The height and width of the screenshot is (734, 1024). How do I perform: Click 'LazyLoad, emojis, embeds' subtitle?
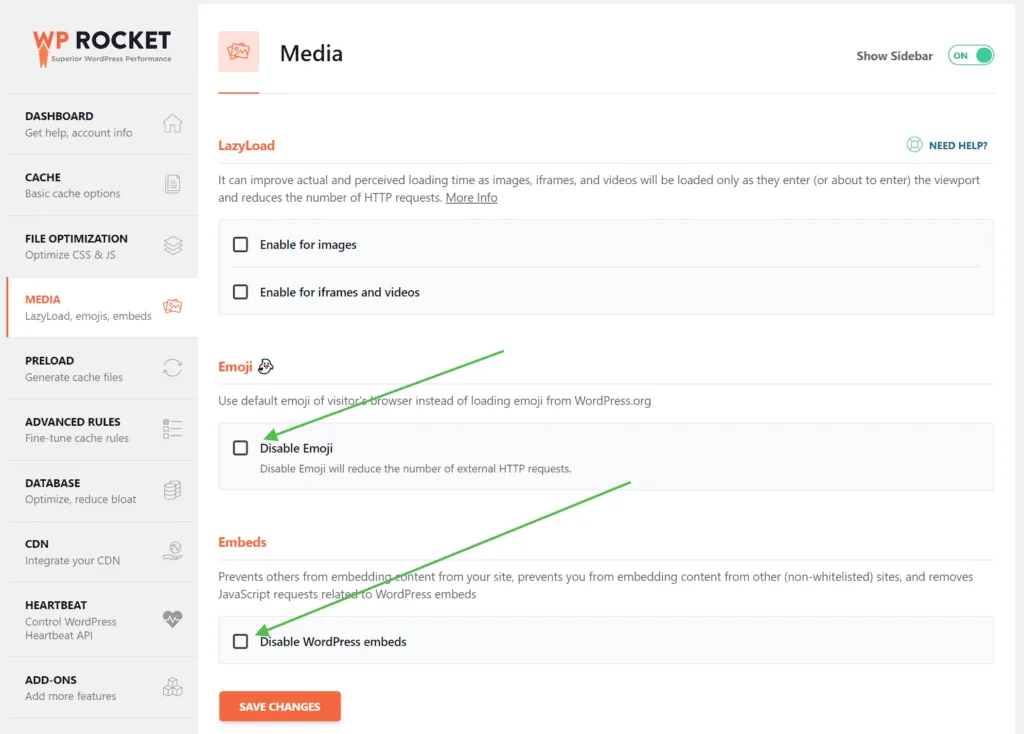pyautogui.click(x=88, y=316)
